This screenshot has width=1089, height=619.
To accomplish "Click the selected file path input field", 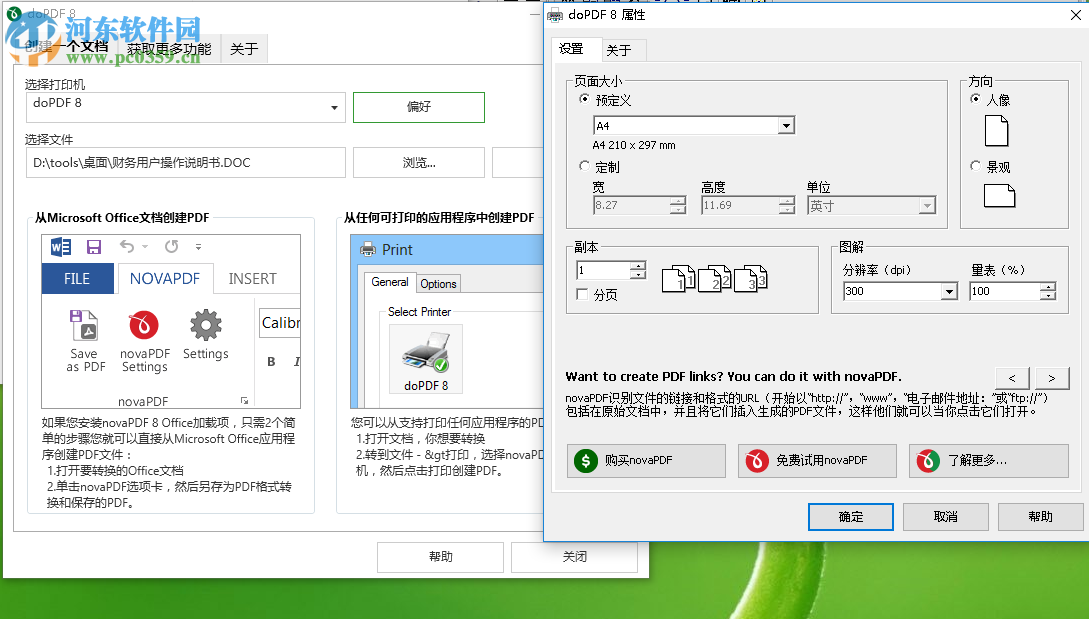I will (x=185, y=162).
